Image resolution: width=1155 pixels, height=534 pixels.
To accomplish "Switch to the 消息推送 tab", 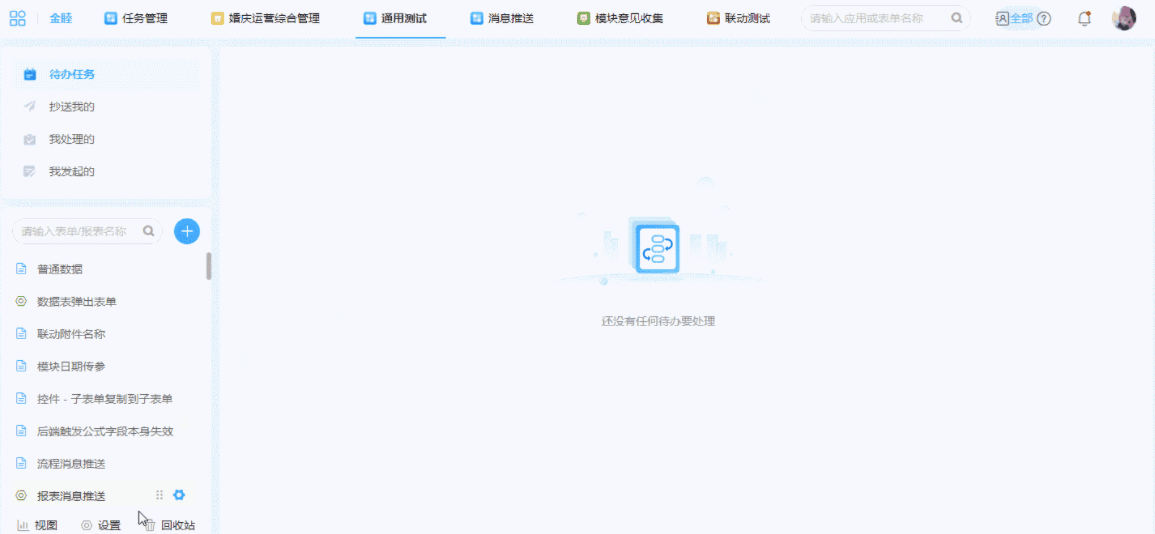I will point(502,18).
